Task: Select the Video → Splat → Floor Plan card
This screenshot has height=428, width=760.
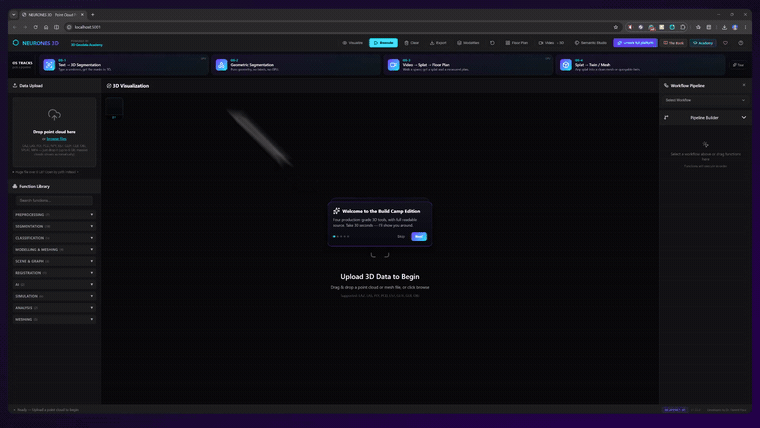Action: click(x=468, y=64)
